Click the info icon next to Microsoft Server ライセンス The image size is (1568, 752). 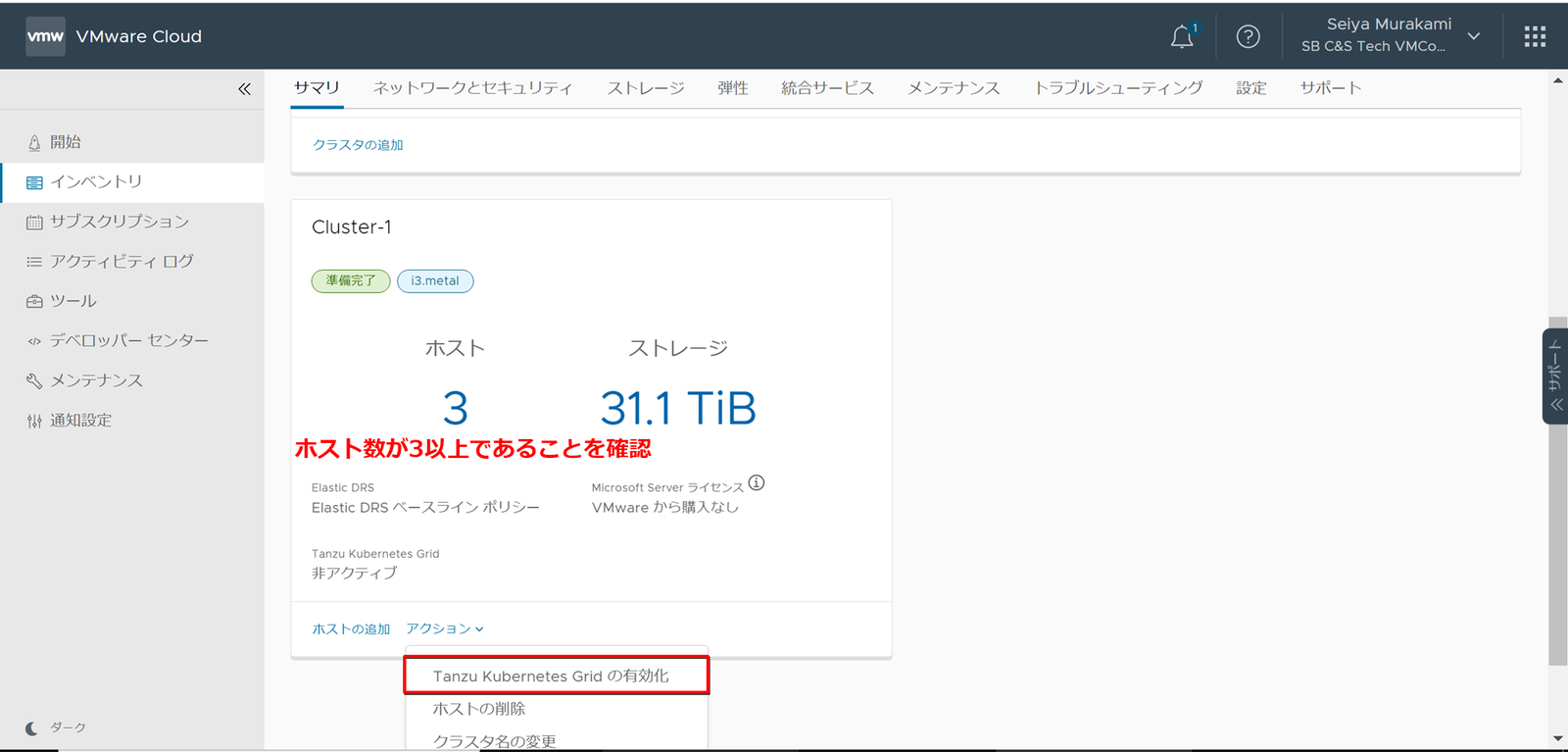coord(757,482)
